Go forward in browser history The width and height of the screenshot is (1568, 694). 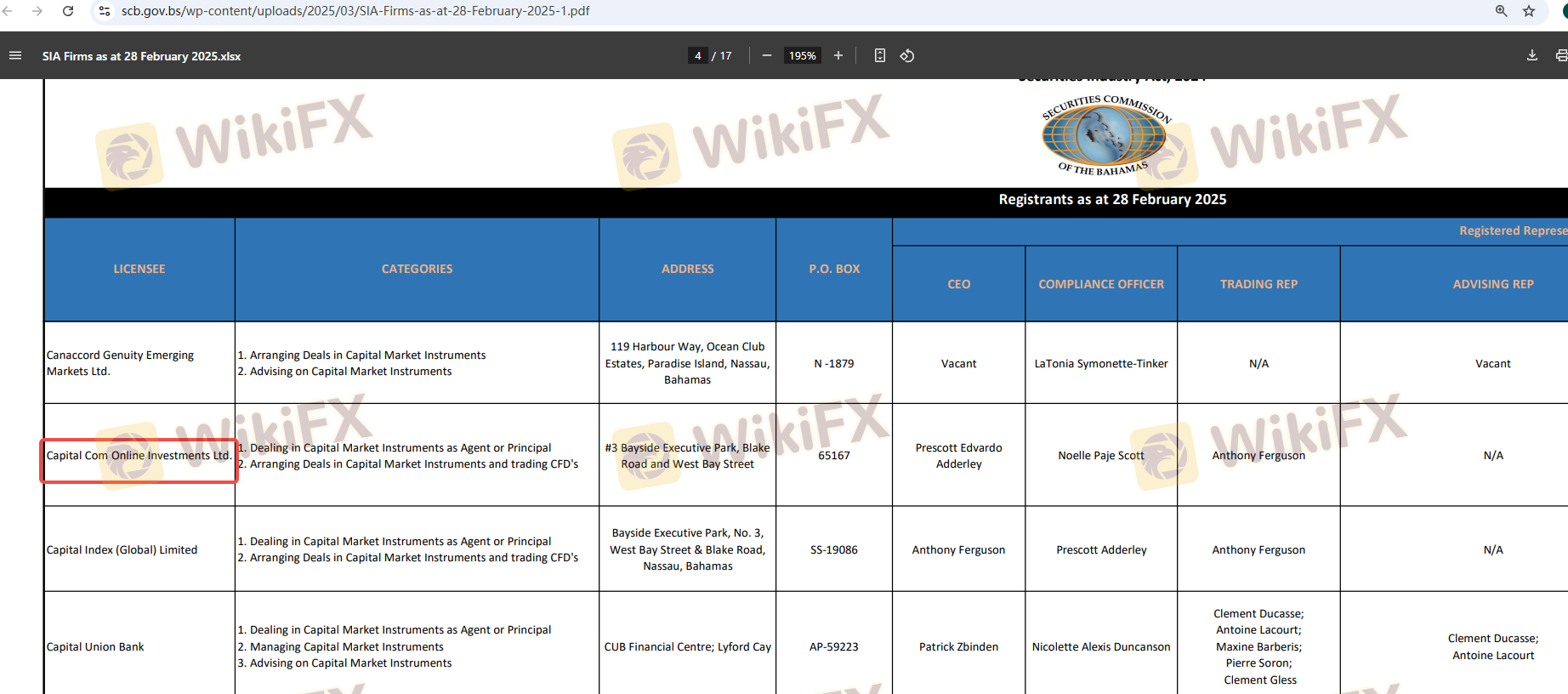[x=37, y=11]
